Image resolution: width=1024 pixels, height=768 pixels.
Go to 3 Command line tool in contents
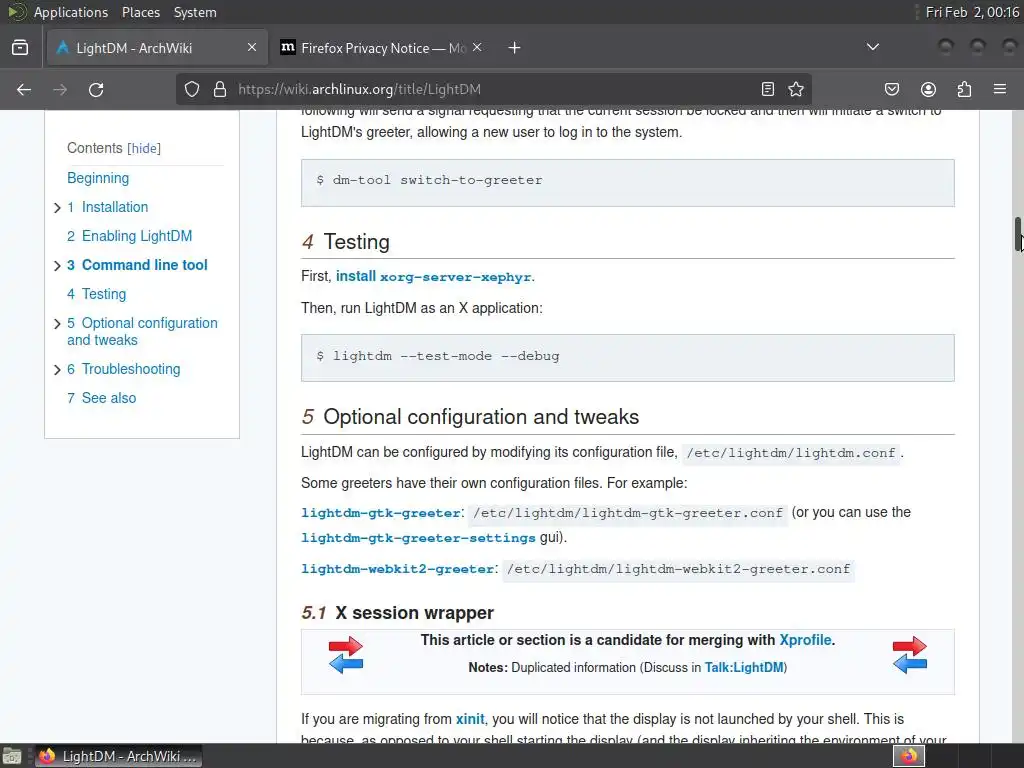point(137,264)
